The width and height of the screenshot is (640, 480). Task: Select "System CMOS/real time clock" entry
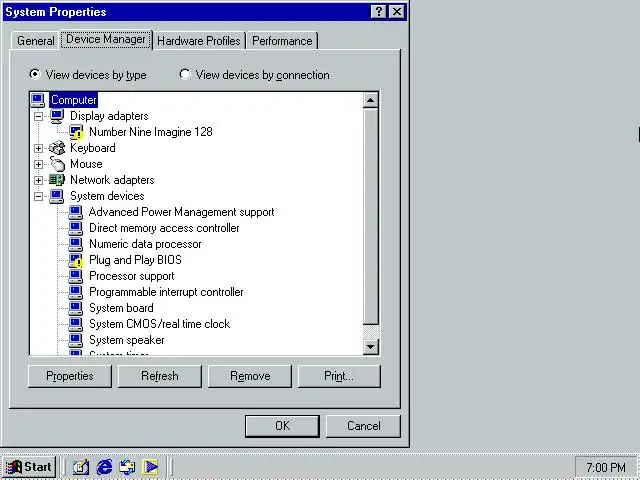(x=160, y=324)
